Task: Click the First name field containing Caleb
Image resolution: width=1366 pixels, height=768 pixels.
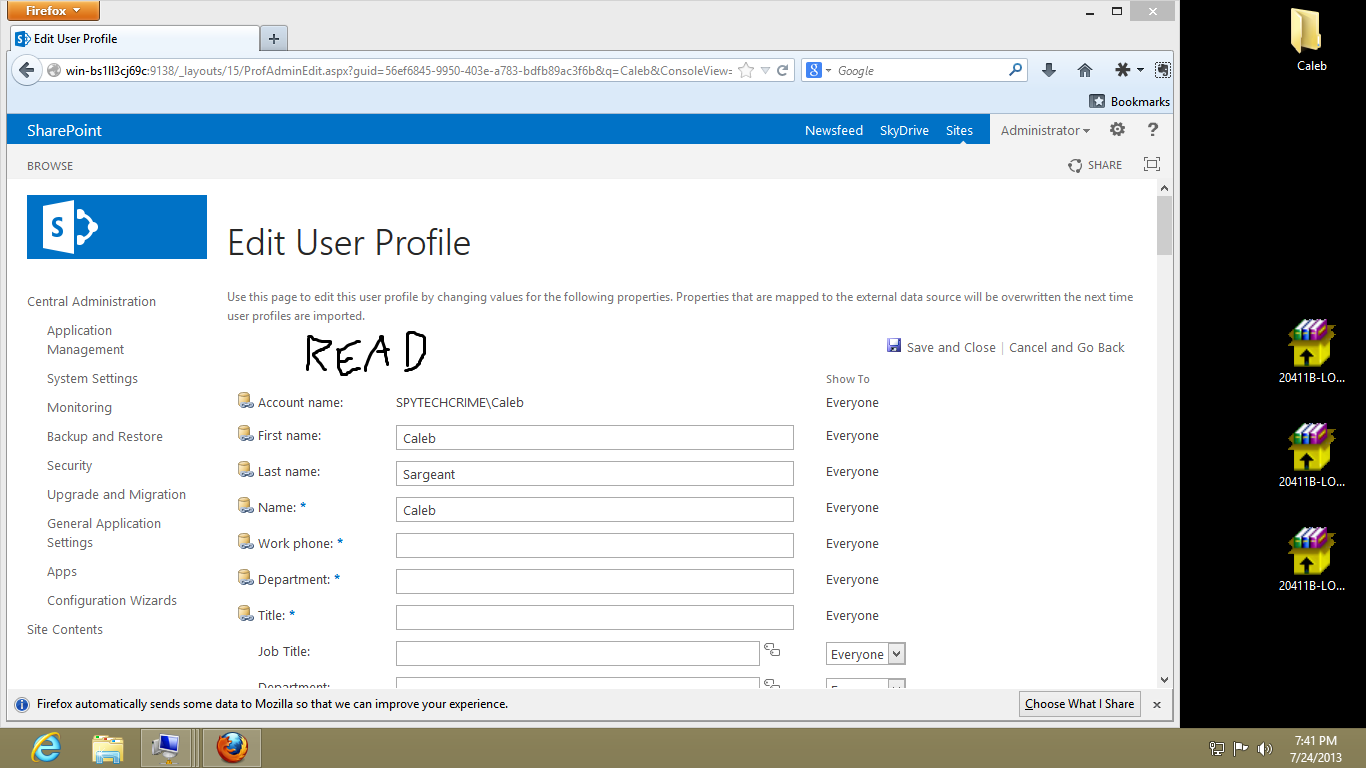Action: click(595, 437)
